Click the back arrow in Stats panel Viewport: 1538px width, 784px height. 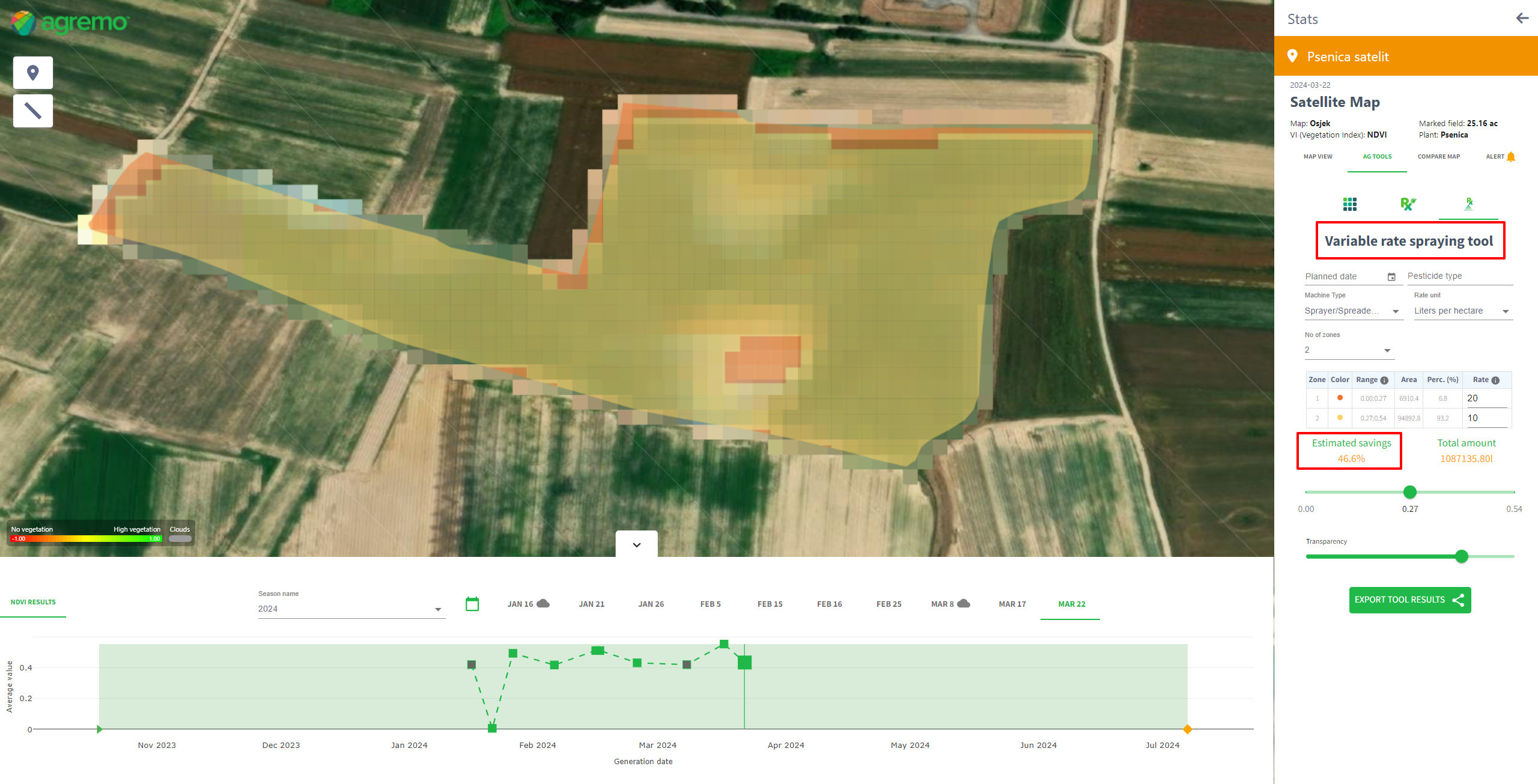tap(1522, 19)
